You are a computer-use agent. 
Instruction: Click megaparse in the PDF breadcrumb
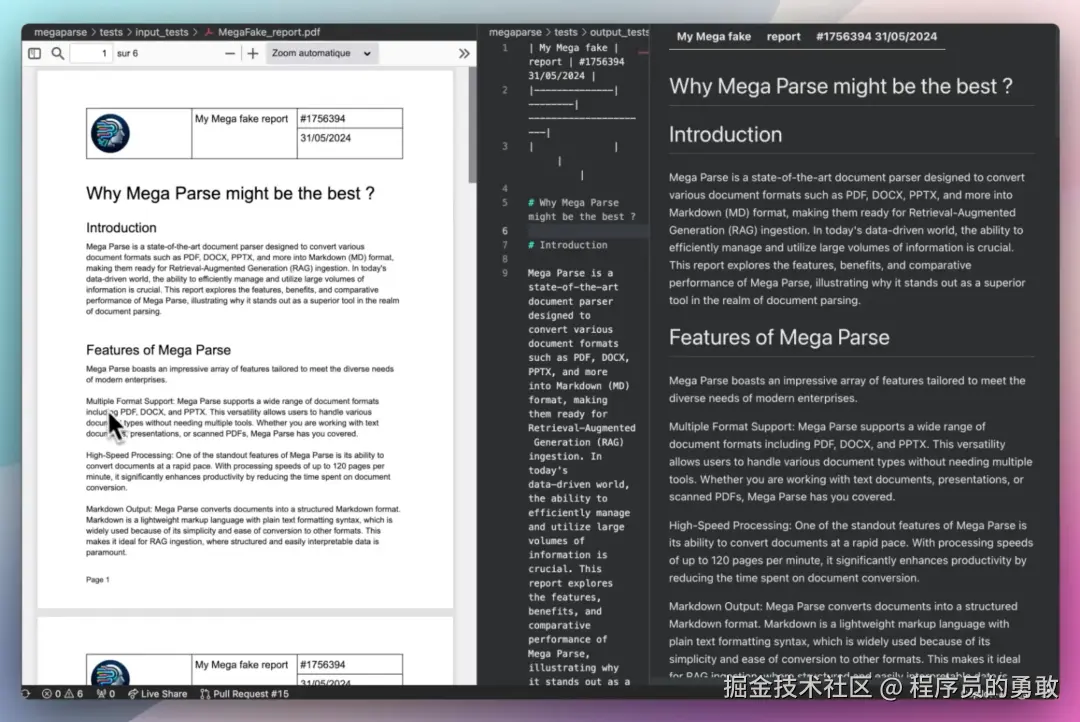coord(61,32)
